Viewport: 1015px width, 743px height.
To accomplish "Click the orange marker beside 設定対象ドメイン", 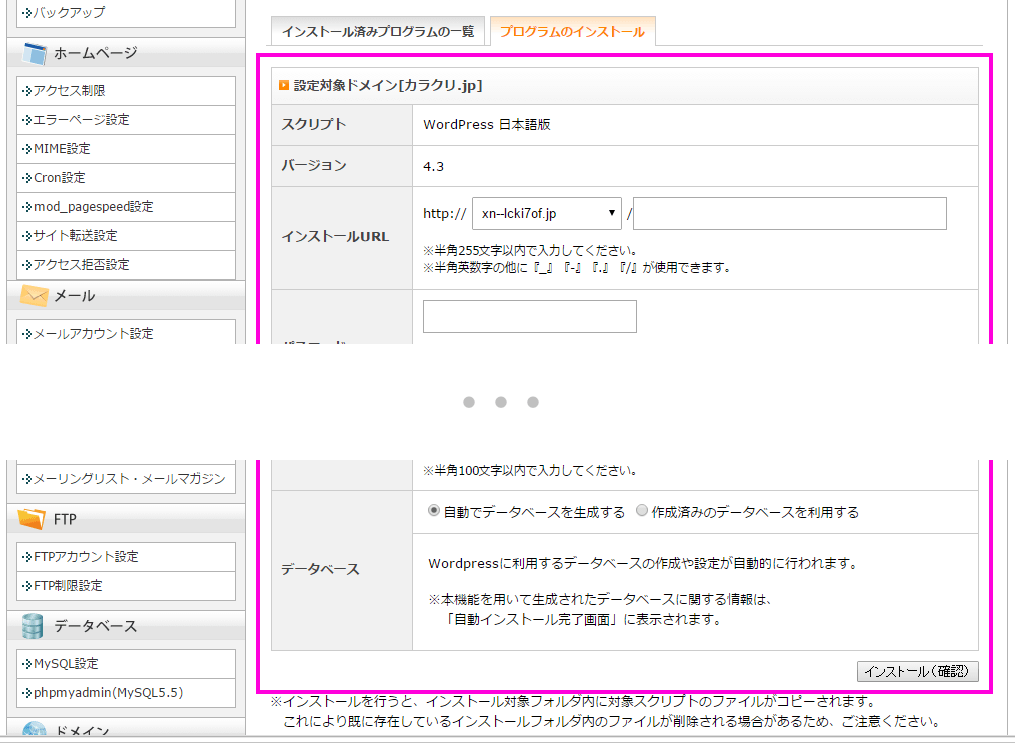I will (284, 85).
